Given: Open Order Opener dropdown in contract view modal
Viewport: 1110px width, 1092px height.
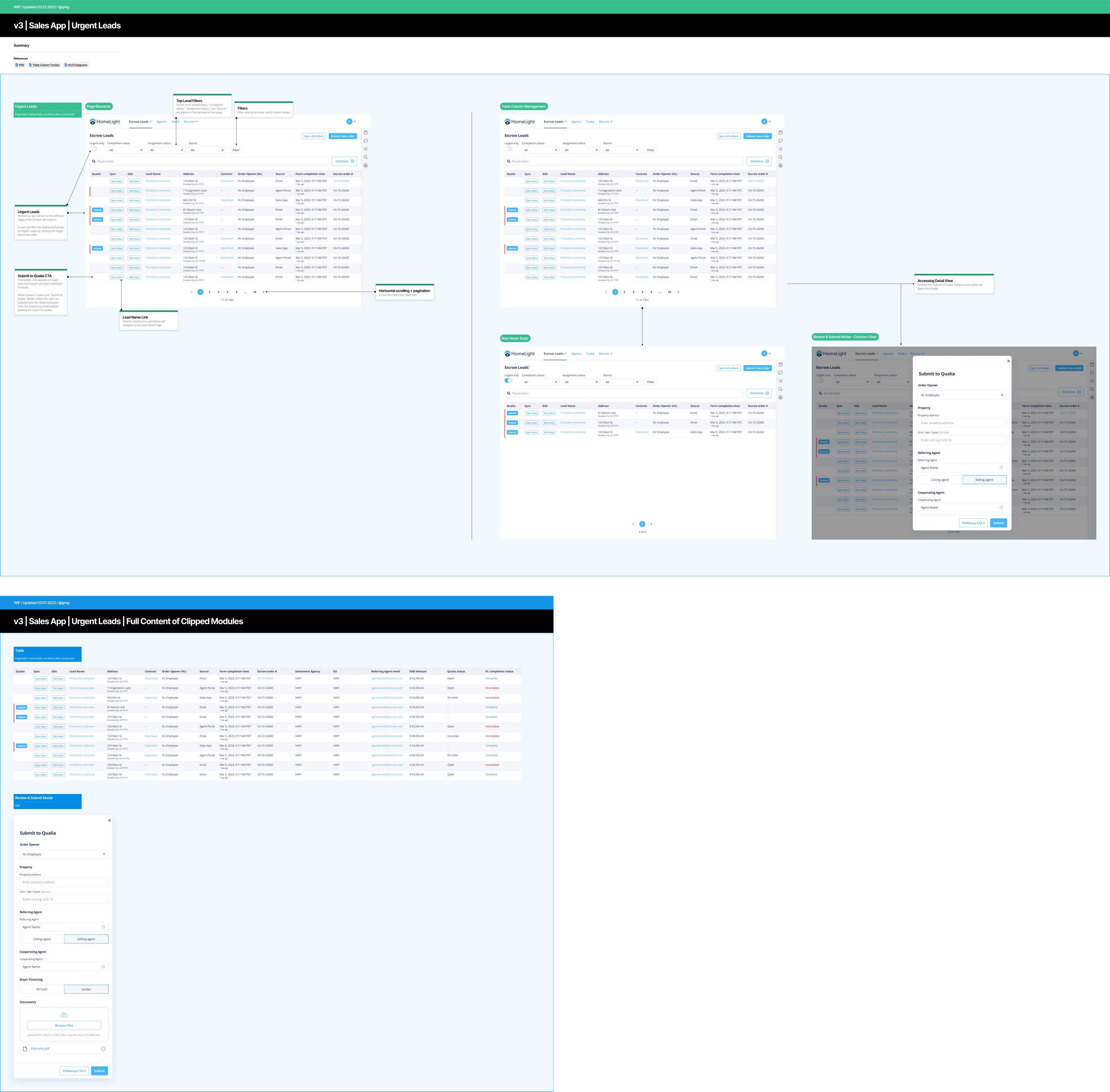Looking at the screenshot, I should point(962,395).
